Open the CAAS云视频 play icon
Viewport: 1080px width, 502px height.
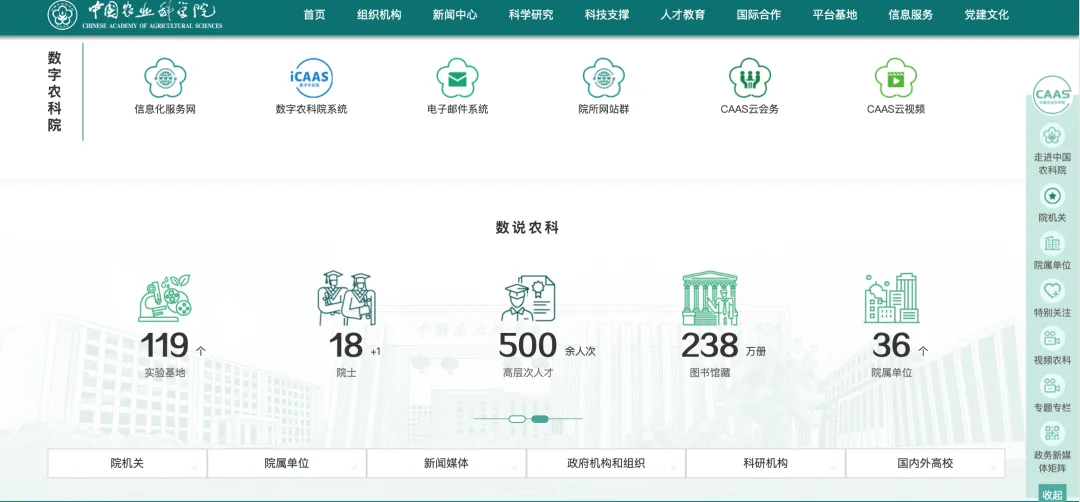coord(895,78)
